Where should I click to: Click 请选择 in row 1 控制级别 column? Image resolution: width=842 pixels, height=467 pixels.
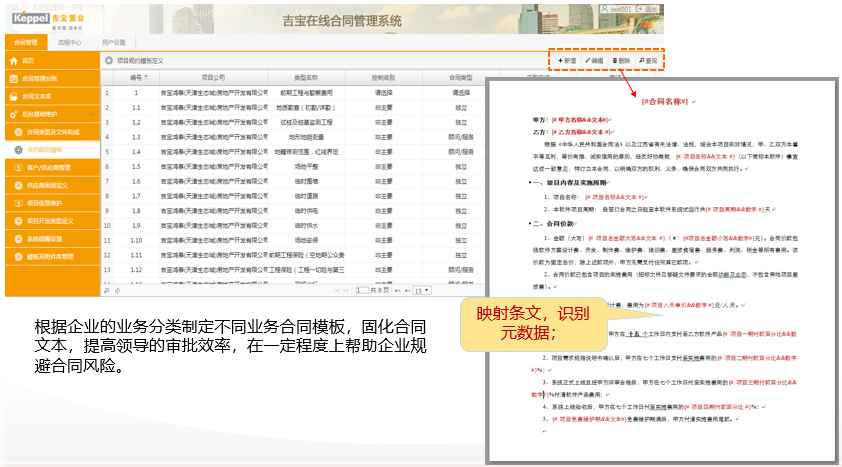click(383, 93)
